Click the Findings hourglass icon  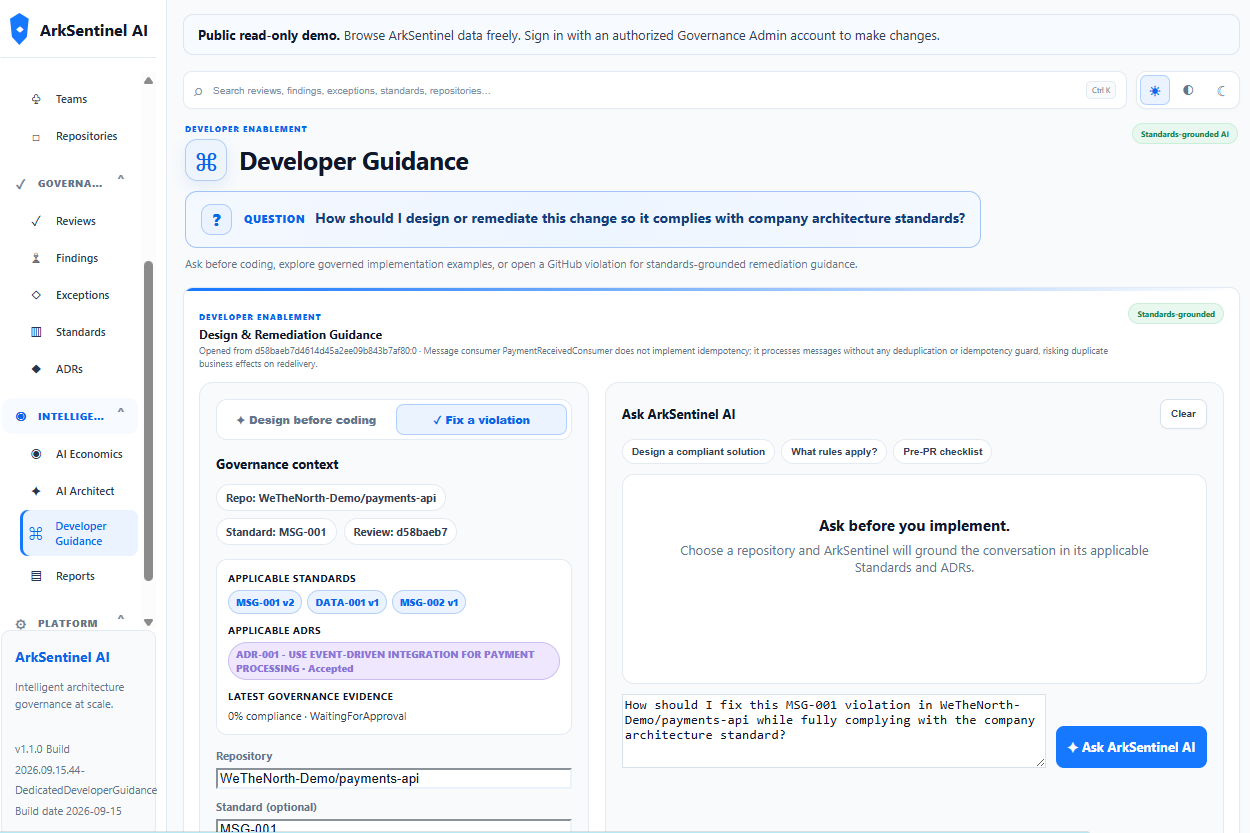point(36,258)
